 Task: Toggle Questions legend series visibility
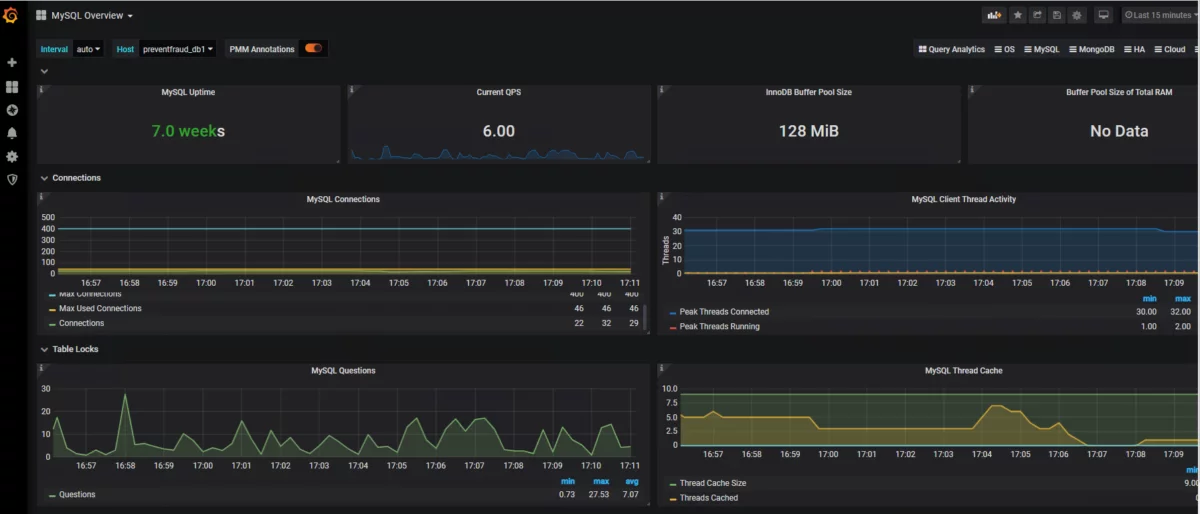click(78, 494)
